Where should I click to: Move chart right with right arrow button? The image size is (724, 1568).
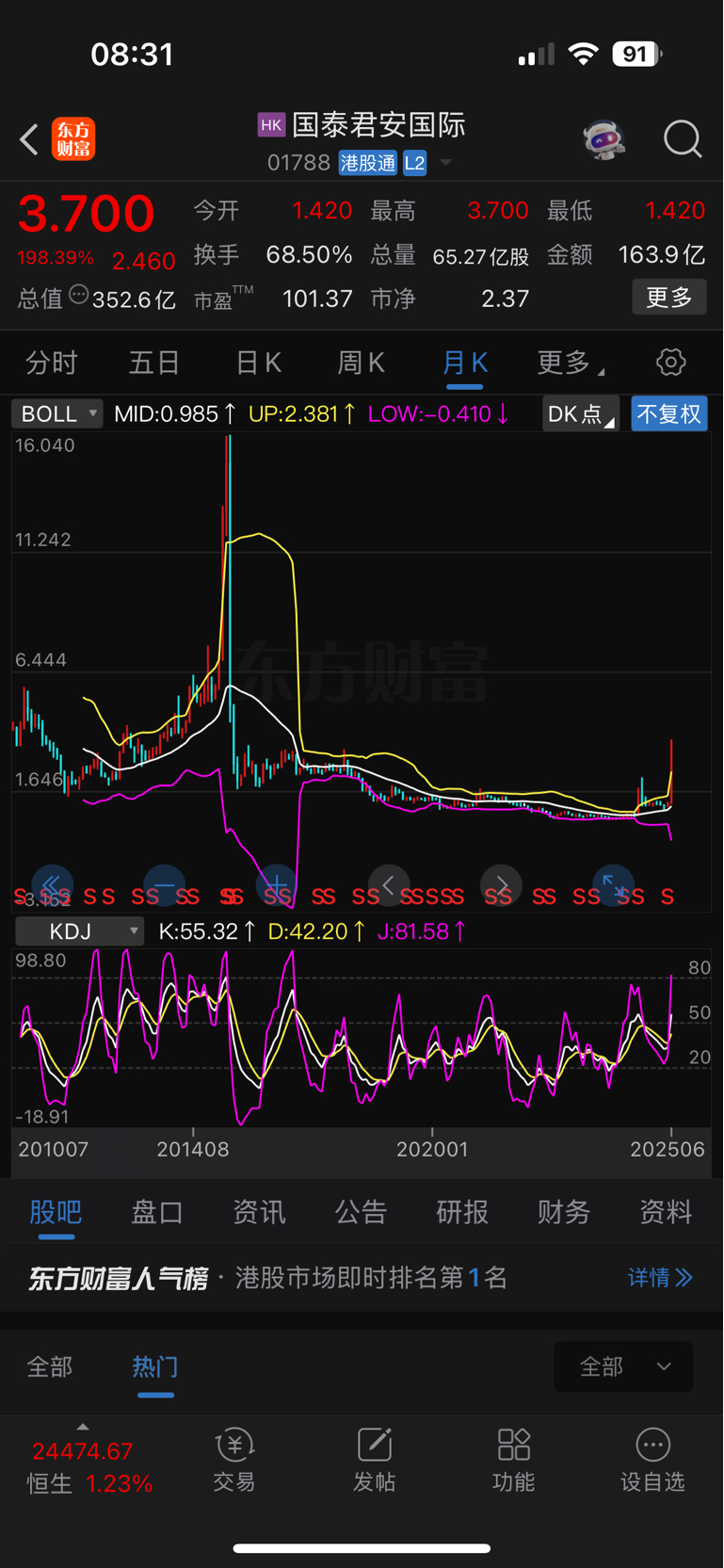[x=501, y=885]
